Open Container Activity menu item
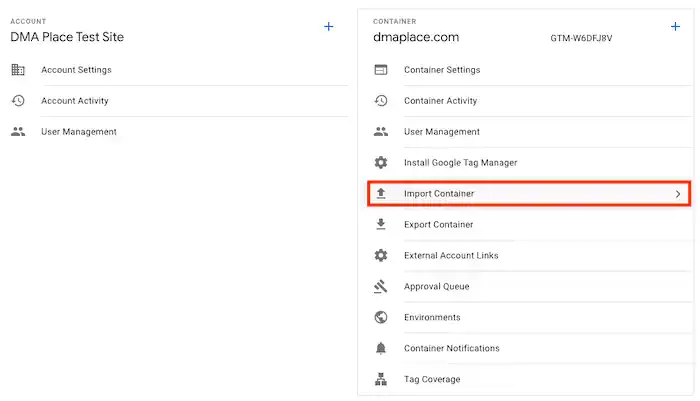The width and height of the screenshot is (700, 401). coord(440,101)
